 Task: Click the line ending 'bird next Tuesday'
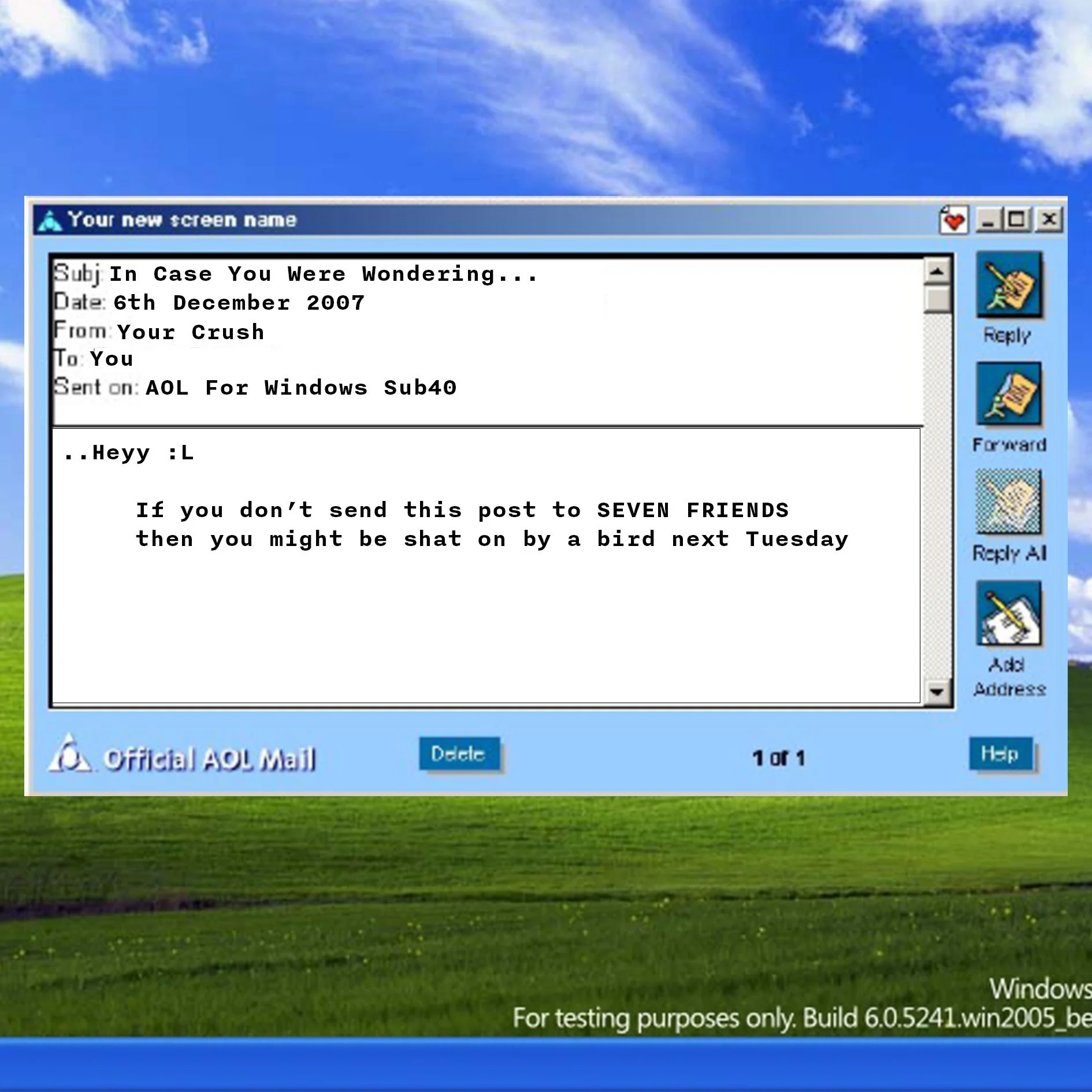tap(492, 540)
